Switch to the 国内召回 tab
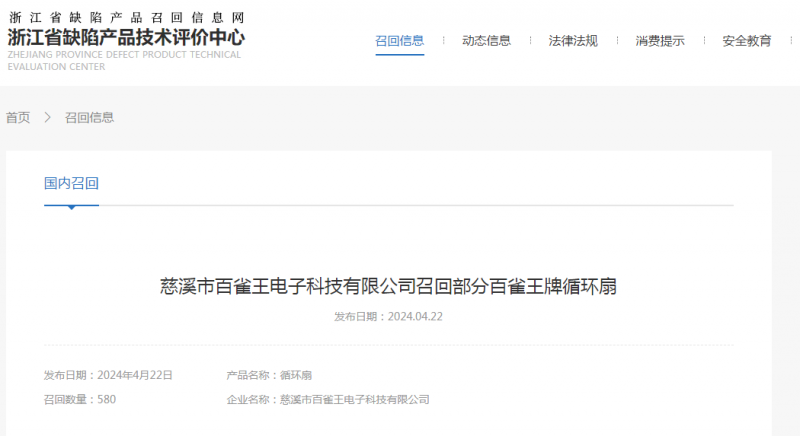 (71, 183)
